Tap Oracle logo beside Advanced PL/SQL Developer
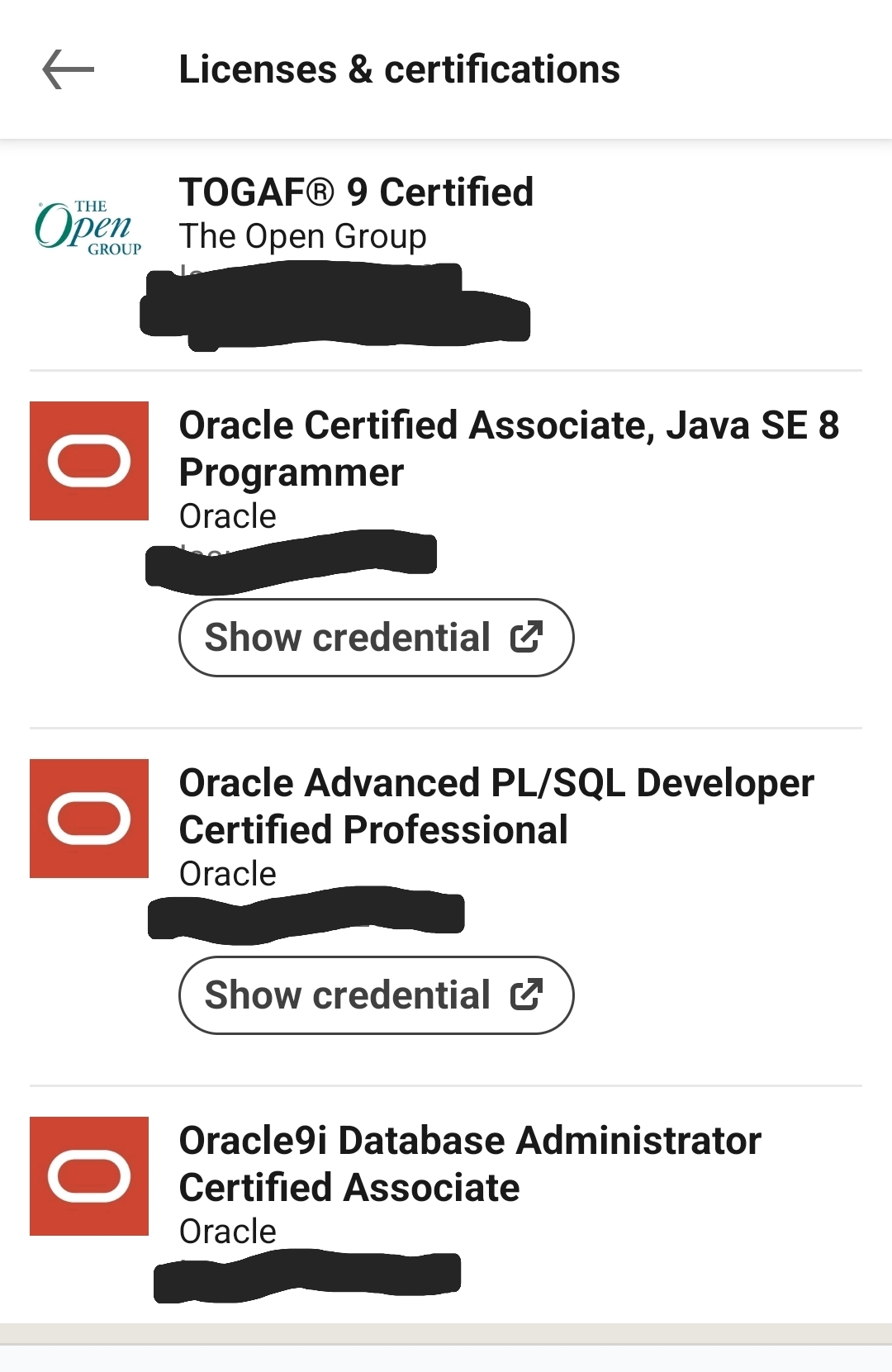Image resolution: width=892 pixels, height=1372 pixels. 89,819
